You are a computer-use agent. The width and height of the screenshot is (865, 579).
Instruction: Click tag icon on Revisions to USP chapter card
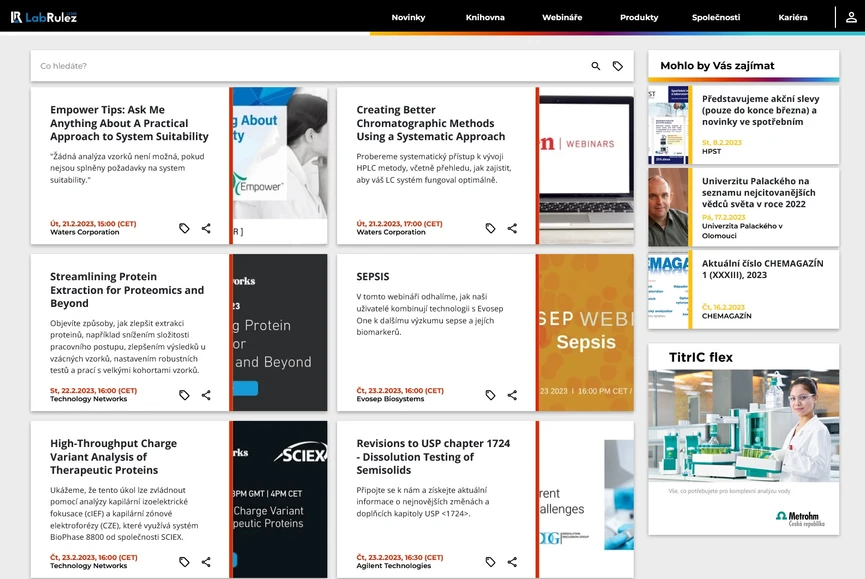[x=490, y=562]
